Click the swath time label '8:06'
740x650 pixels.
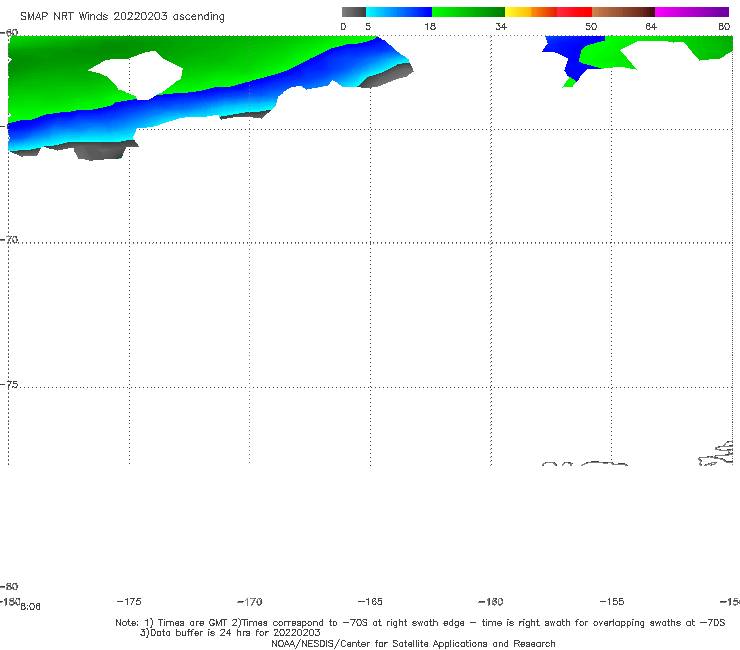[x=30, y=607]
